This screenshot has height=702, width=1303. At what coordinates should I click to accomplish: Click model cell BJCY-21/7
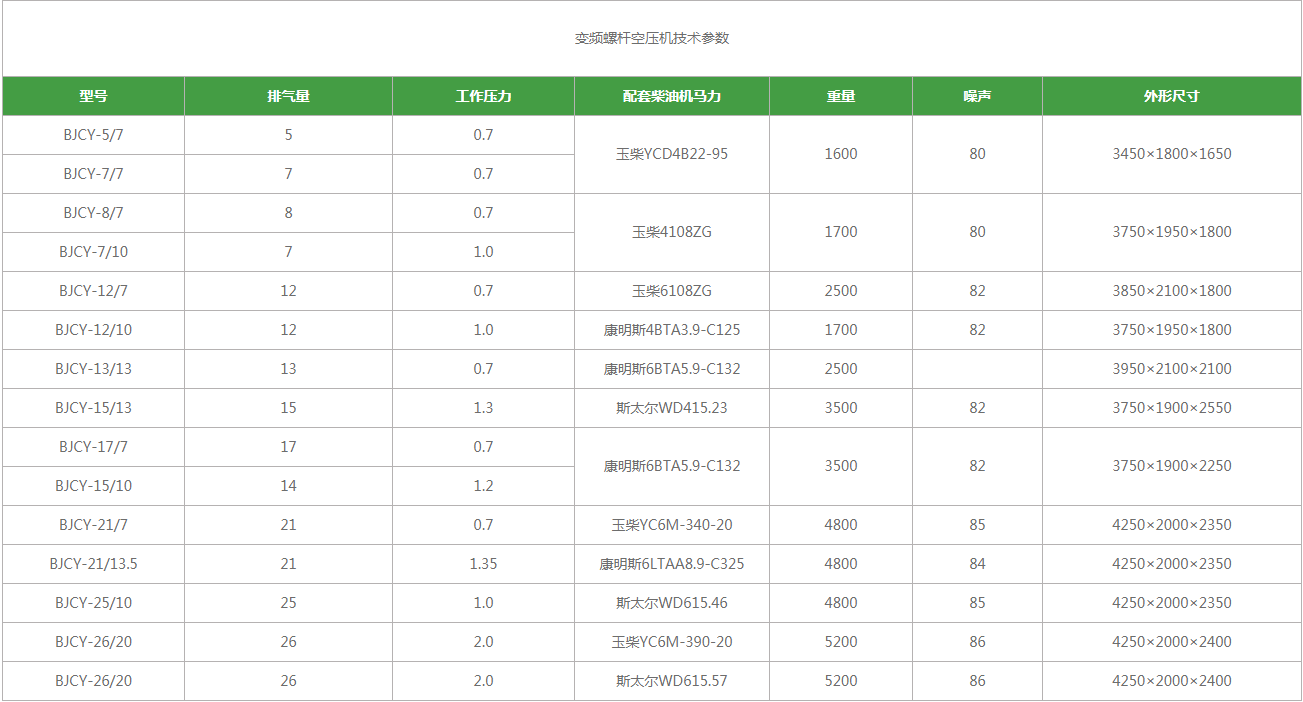93,525
